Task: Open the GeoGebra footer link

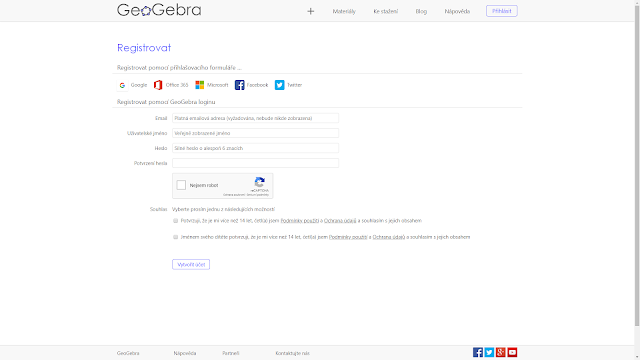Action: point(128,353)
